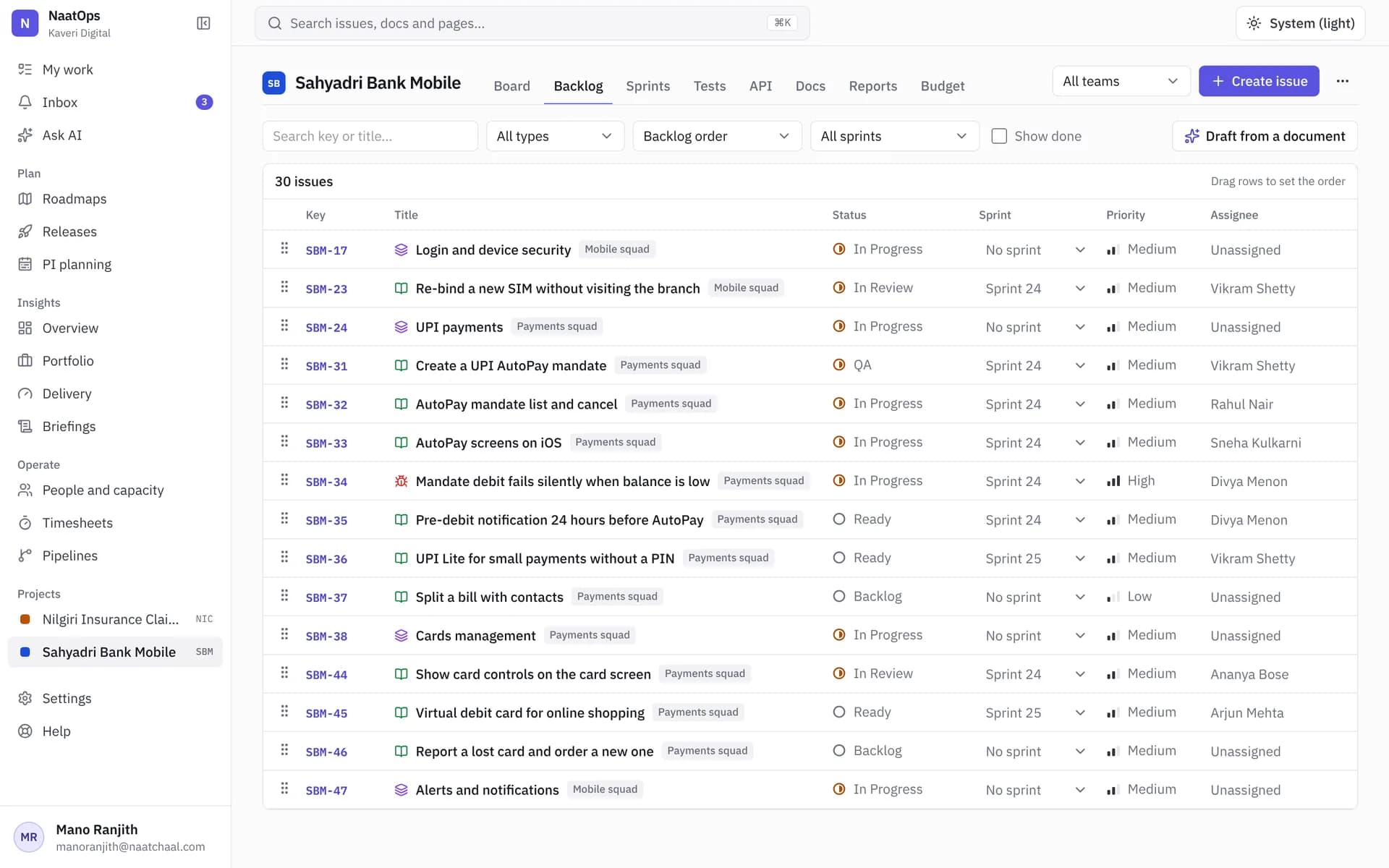Switch to the Sprints tab
This screenshot has width=1389, height=868.
647,86
